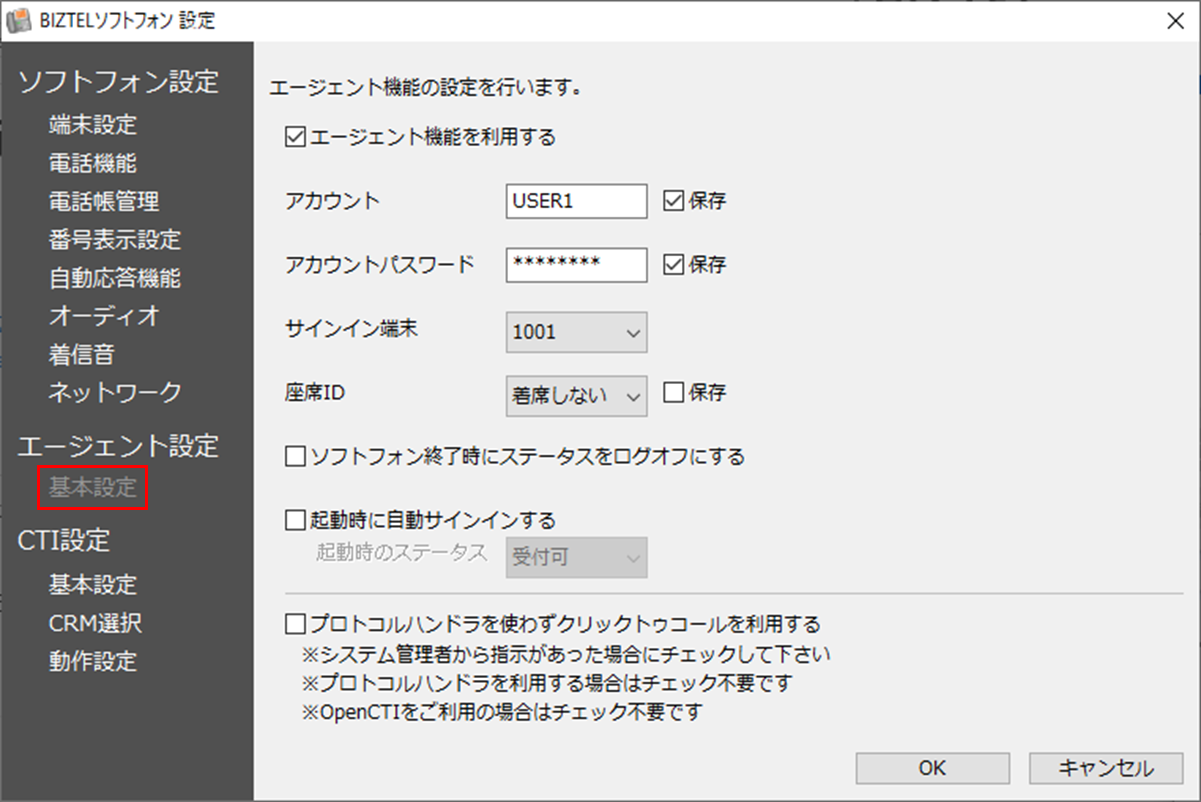This screenshot has height=802, width=1201.
Task: Enable プロトコルハンドラを使わずクリックトゥコール checkbox
Action: (x=295, y=624)
